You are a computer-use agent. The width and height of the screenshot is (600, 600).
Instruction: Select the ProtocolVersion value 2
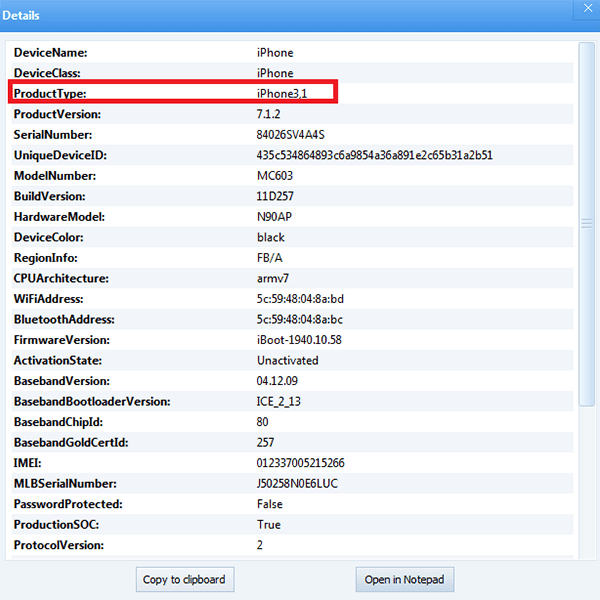click(x=260, y=545)
